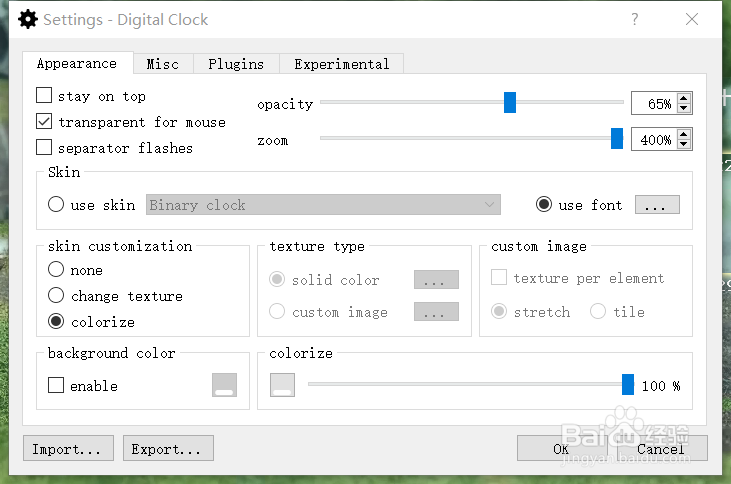Viewport: 731px width, 484px height.
Task: Open the Plugins tab
Action: [x=236, y=64]
